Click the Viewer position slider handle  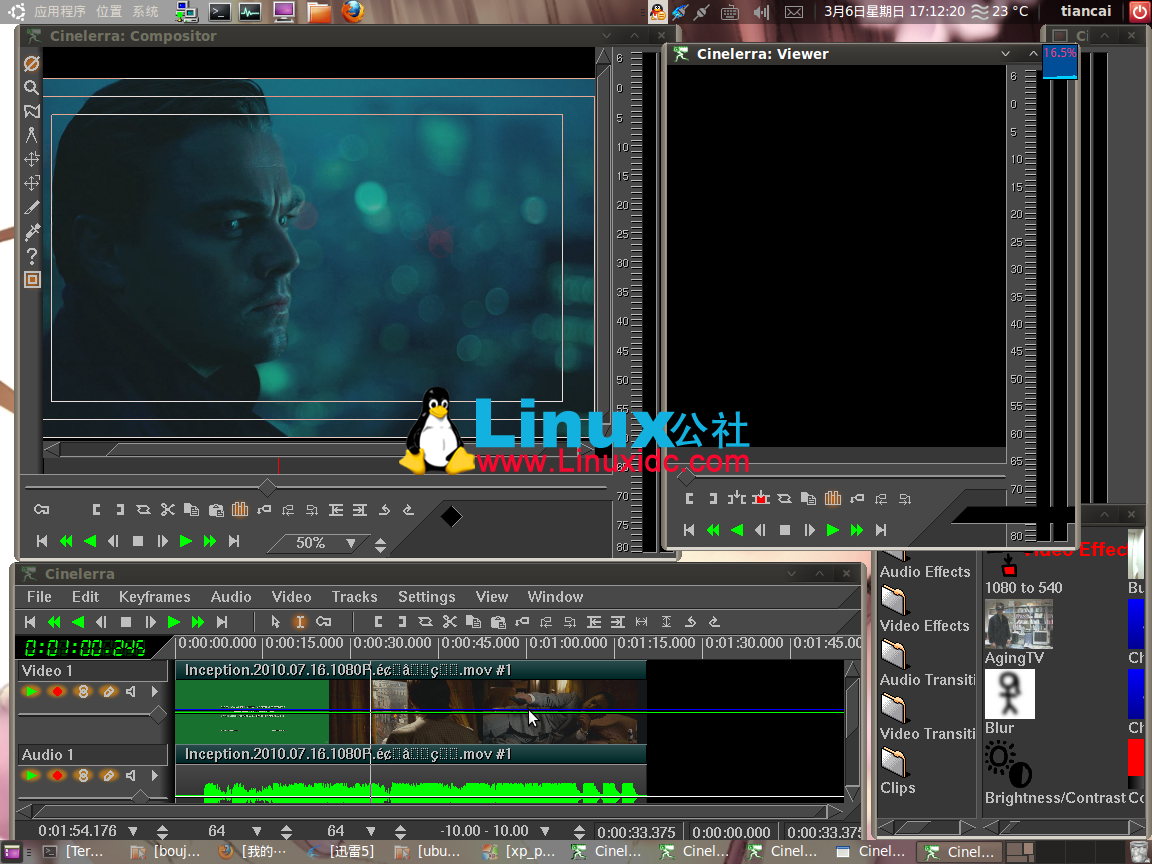685,478
